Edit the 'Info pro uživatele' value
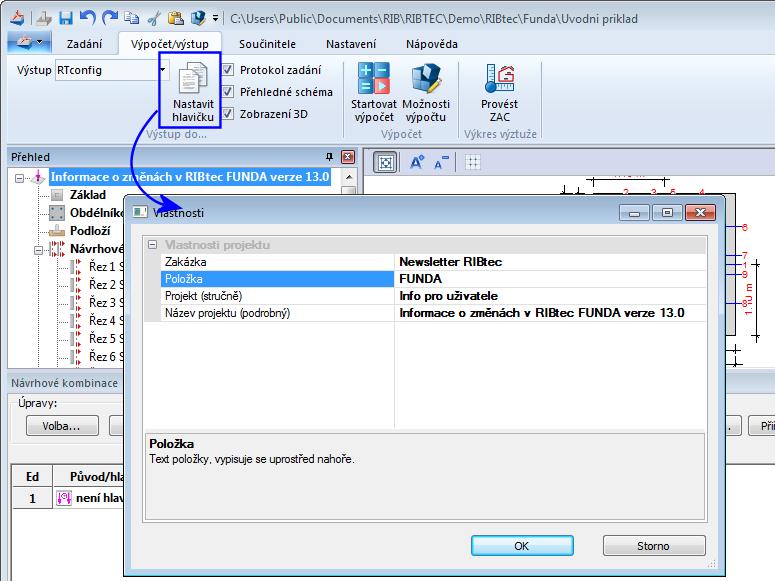The height and width of the screenshot is (581, 775). tap(550, 296)
